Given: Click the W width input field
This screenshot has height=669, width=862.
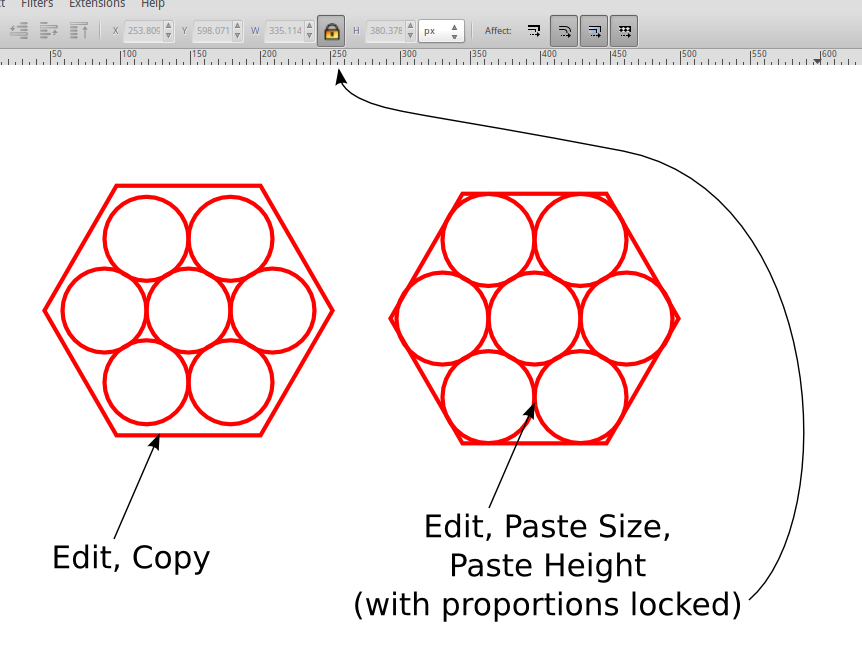Looking at the screenshot, I should pos(283,31).
